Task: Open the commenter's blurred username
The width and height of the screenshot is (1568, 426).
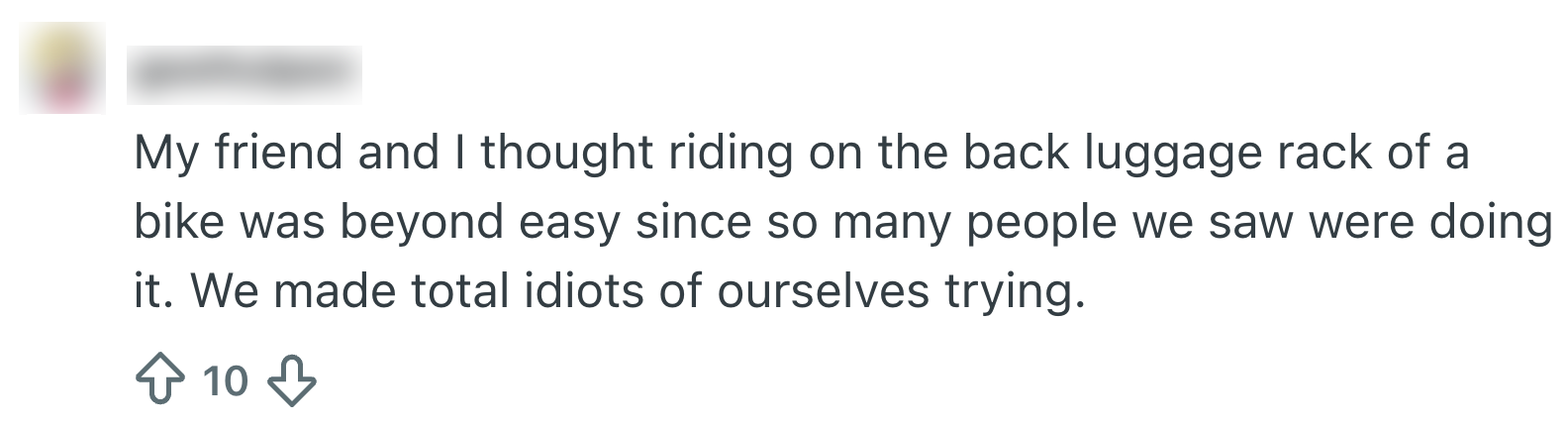Action: (244, 73)
